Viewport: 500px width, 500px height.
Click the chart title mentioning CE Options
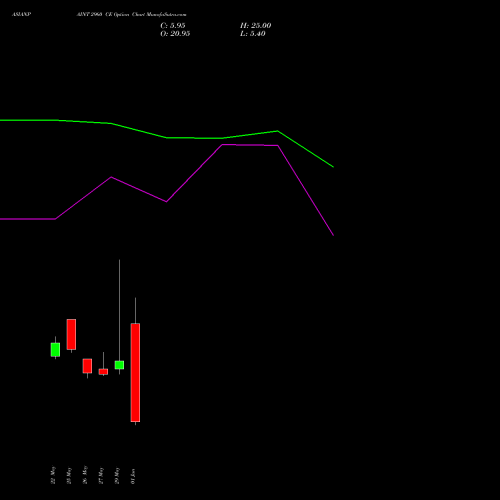click(131, 15)
